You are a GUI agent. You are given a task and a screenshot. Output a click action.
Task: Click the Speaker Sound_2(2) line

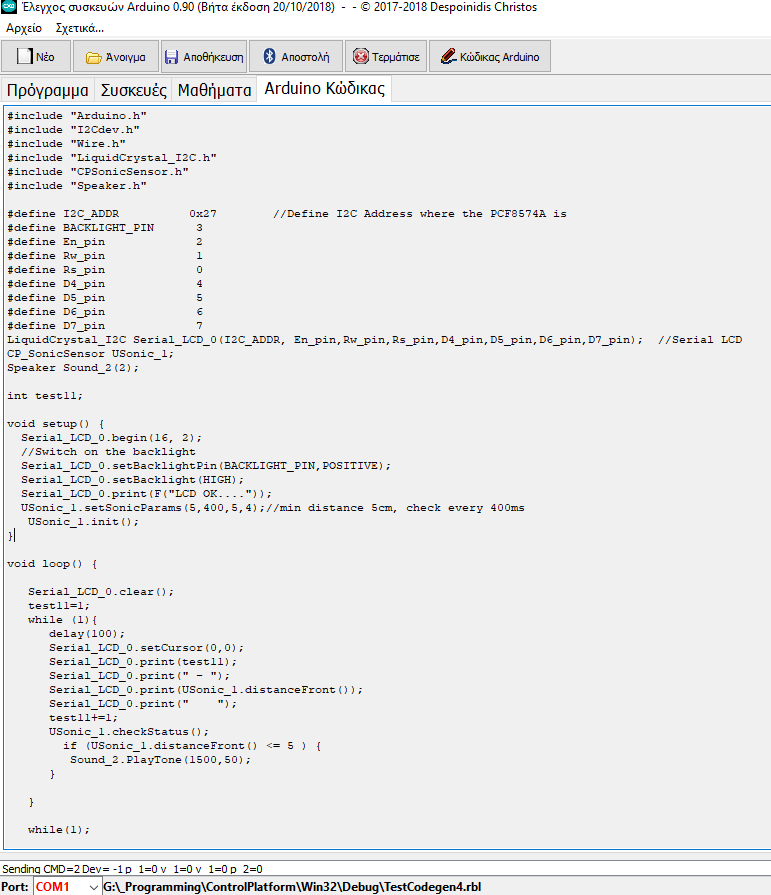(73, 368)
